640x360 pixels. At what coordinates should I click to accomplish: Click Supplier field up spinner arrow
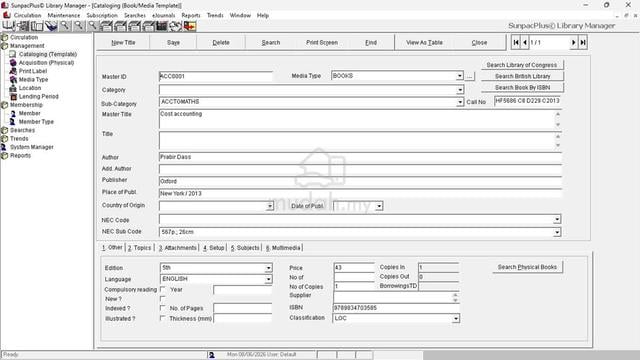pyautogui.click(x=456, y=295)
